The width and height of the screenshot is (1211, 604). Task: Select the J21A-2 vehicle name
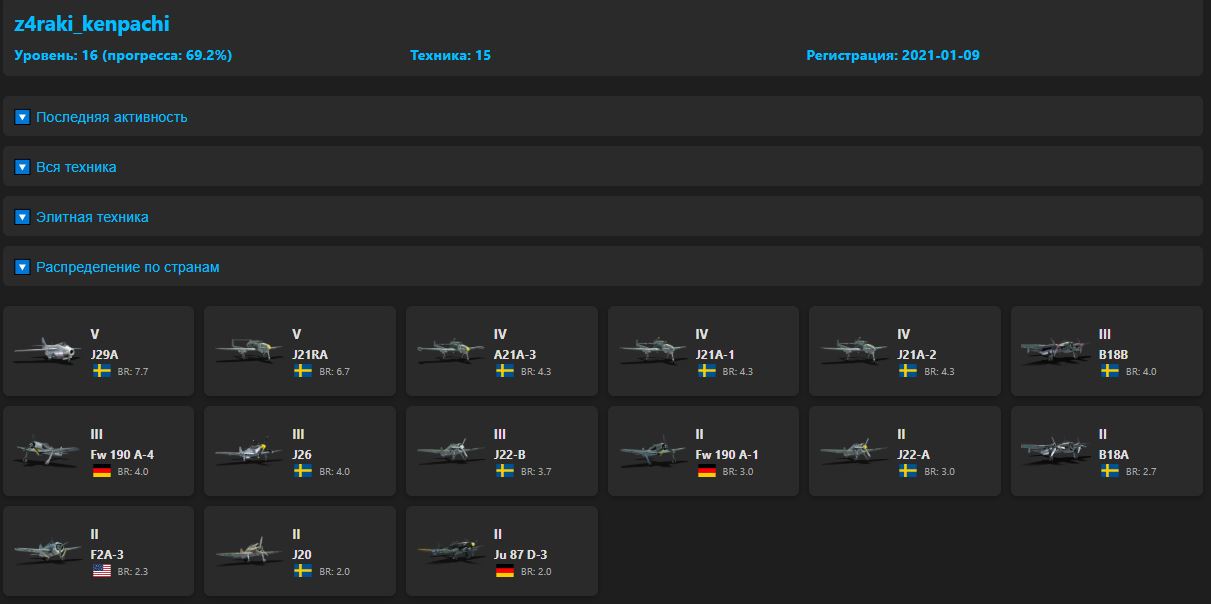(918, 354)
